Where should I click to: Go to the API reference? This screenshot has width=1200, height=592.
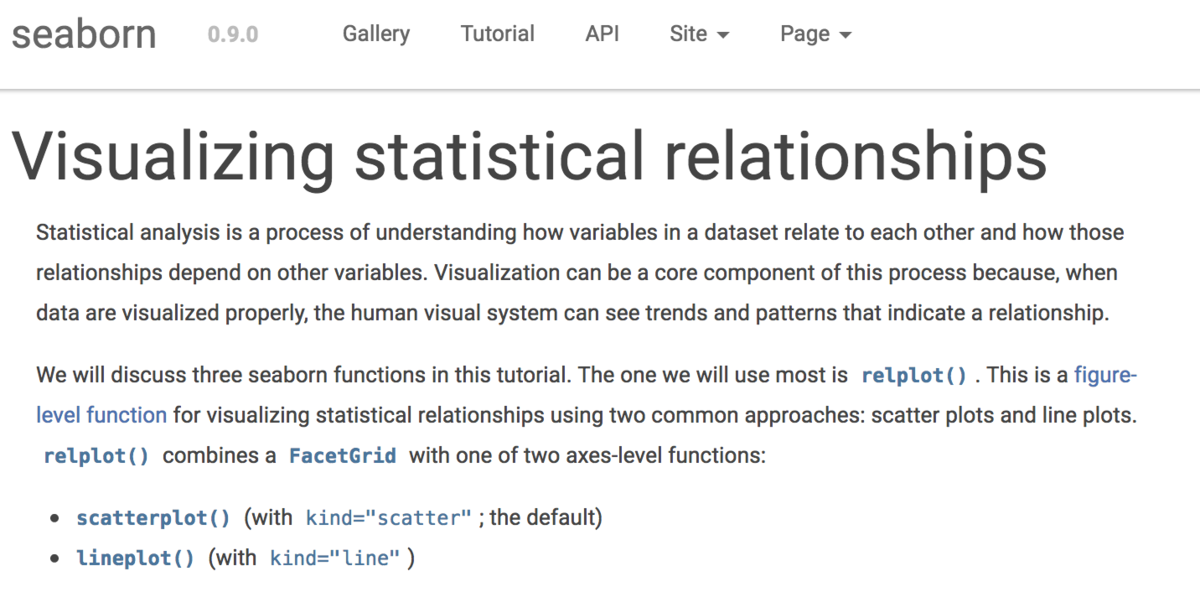pos(602,33)
